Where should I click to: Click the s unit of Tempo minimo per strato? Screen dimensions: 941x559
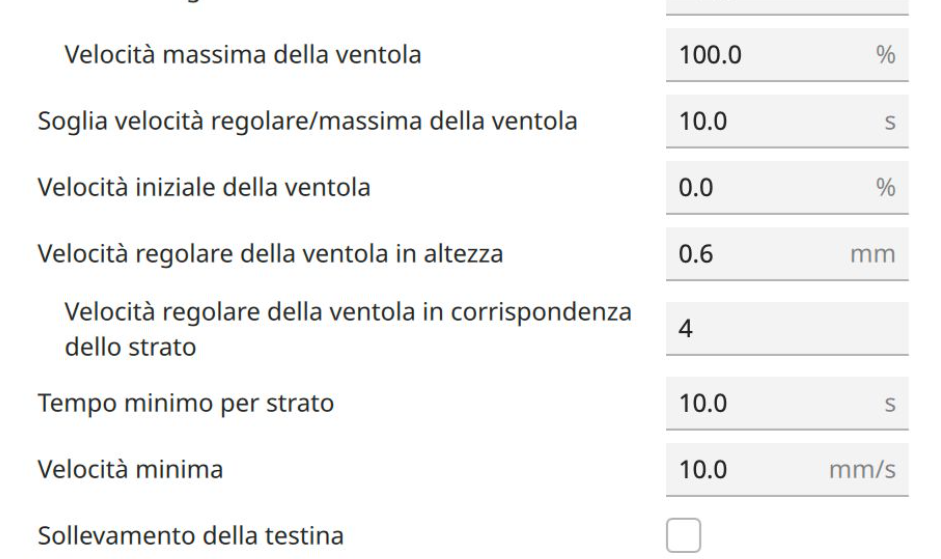point(888,405)
